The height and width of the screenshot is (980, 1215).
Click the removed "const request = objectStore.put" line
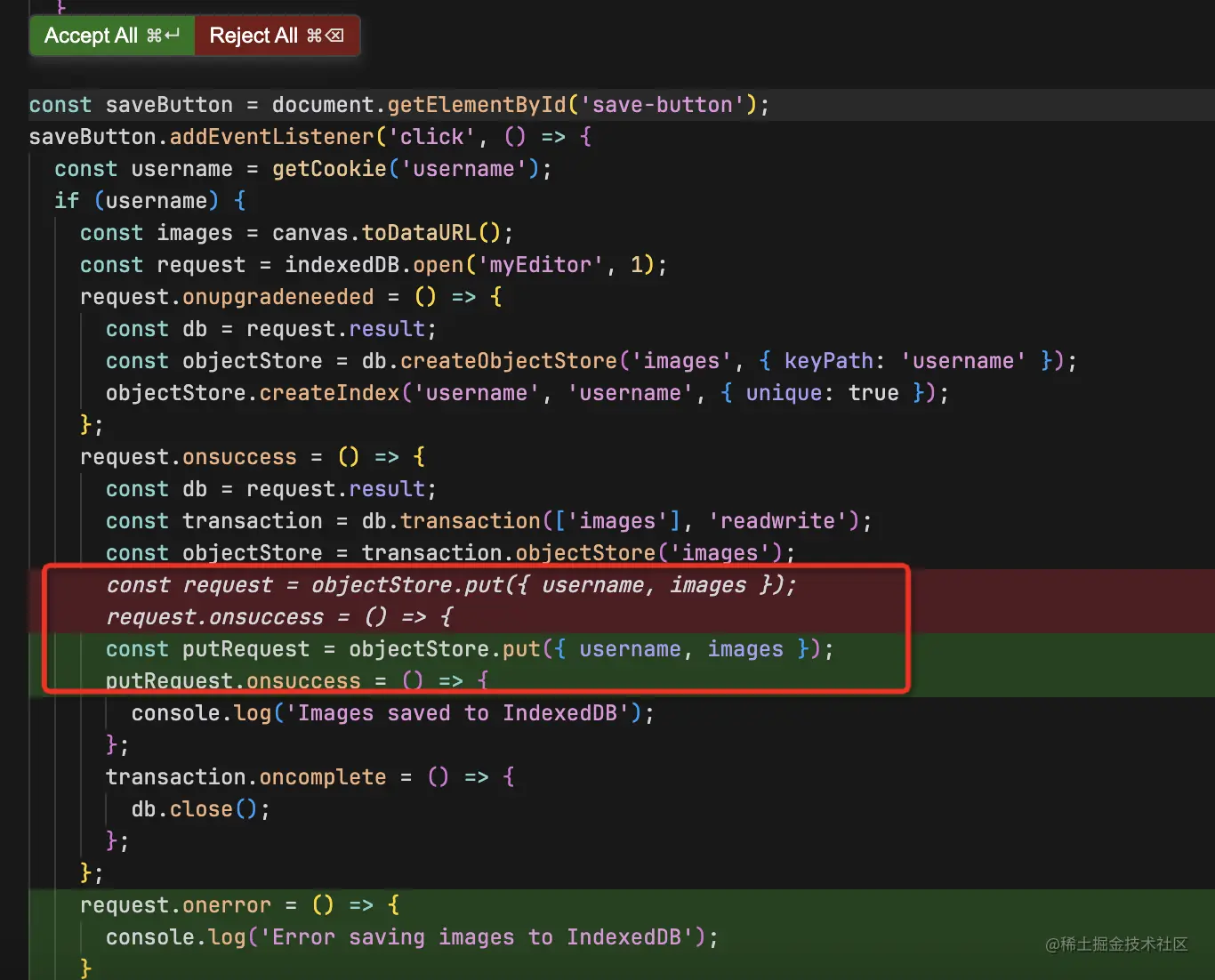[x=451, y=585]
